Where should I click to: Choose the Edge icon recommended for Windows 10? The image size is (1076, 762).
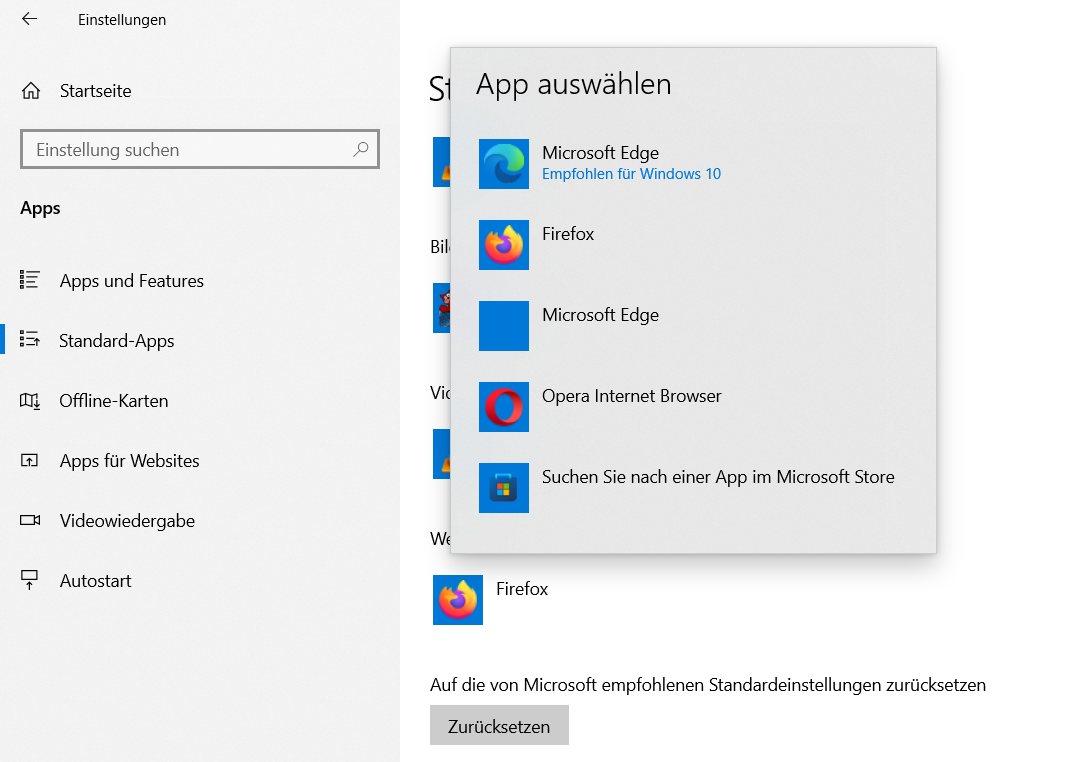click(x=504, y=164)
